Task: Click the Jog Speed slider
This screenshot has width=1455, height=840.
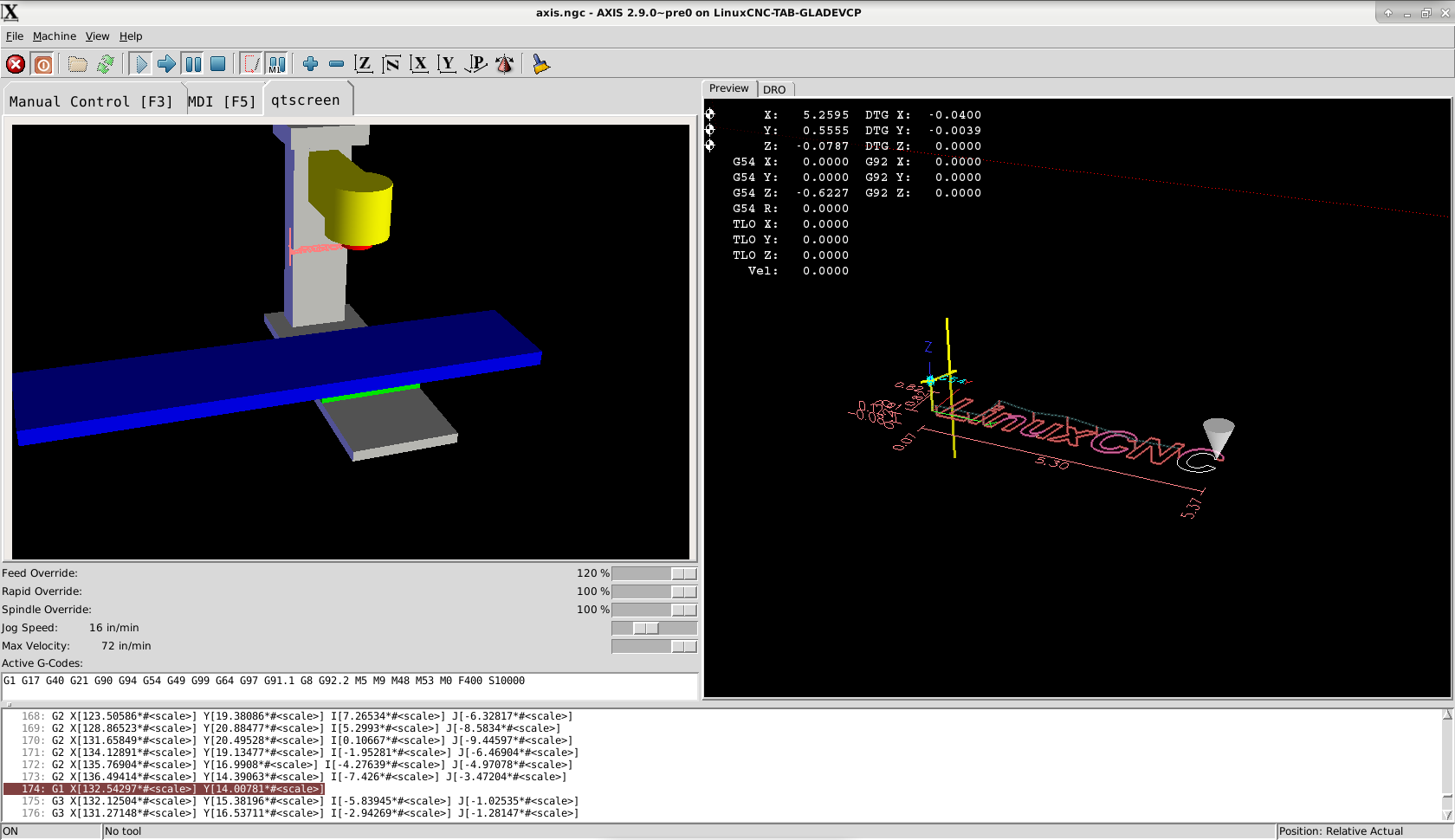Action: 654,628
